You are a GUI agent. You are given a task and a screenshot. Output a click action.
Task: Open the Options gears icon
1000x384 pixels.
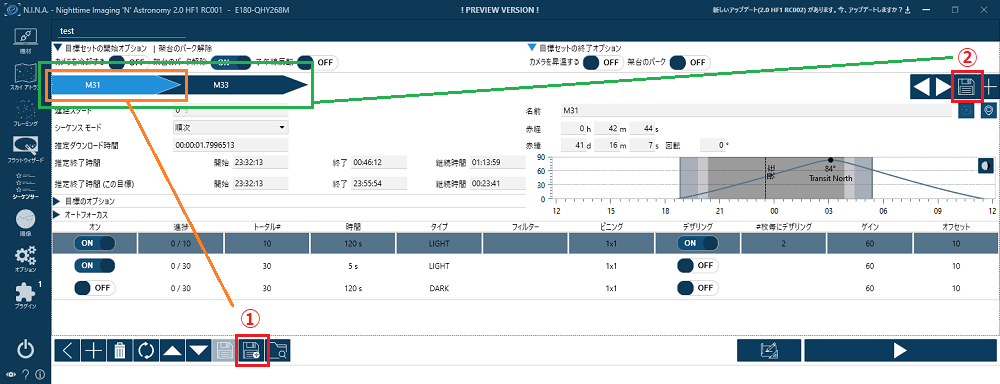point(25,259)
